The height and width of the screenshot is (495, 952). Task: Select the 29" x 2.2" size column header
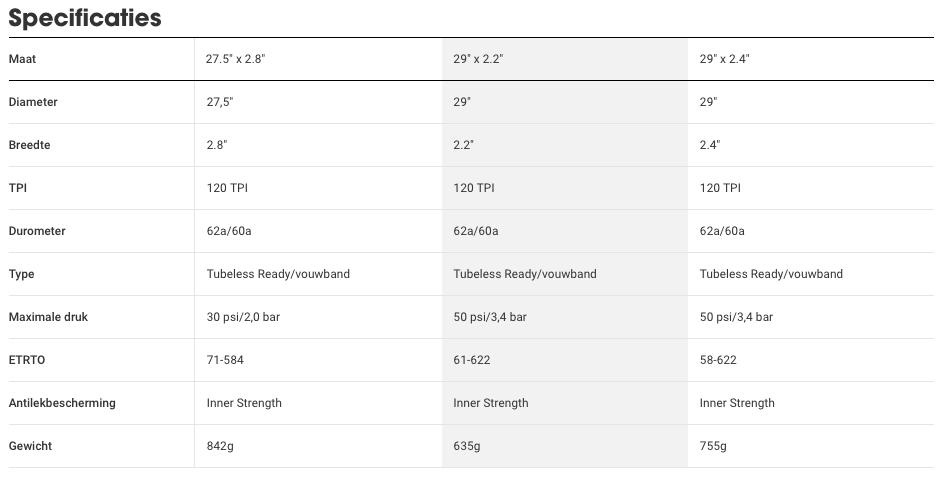click(x=478, y=59)
